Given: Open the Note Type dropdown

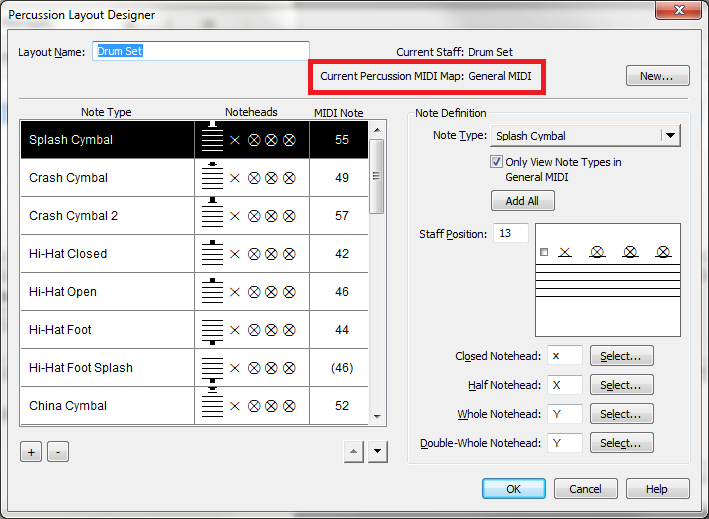Looking at the screenshot, I should click(x=670, y=136).
